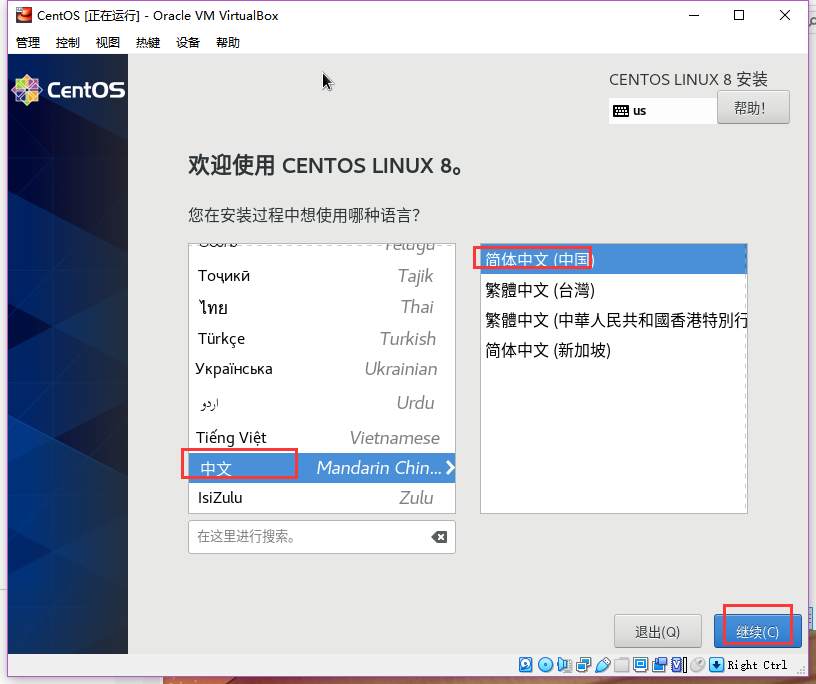Click the network adapter status icon
816x684 pixels.
[583, 665]
